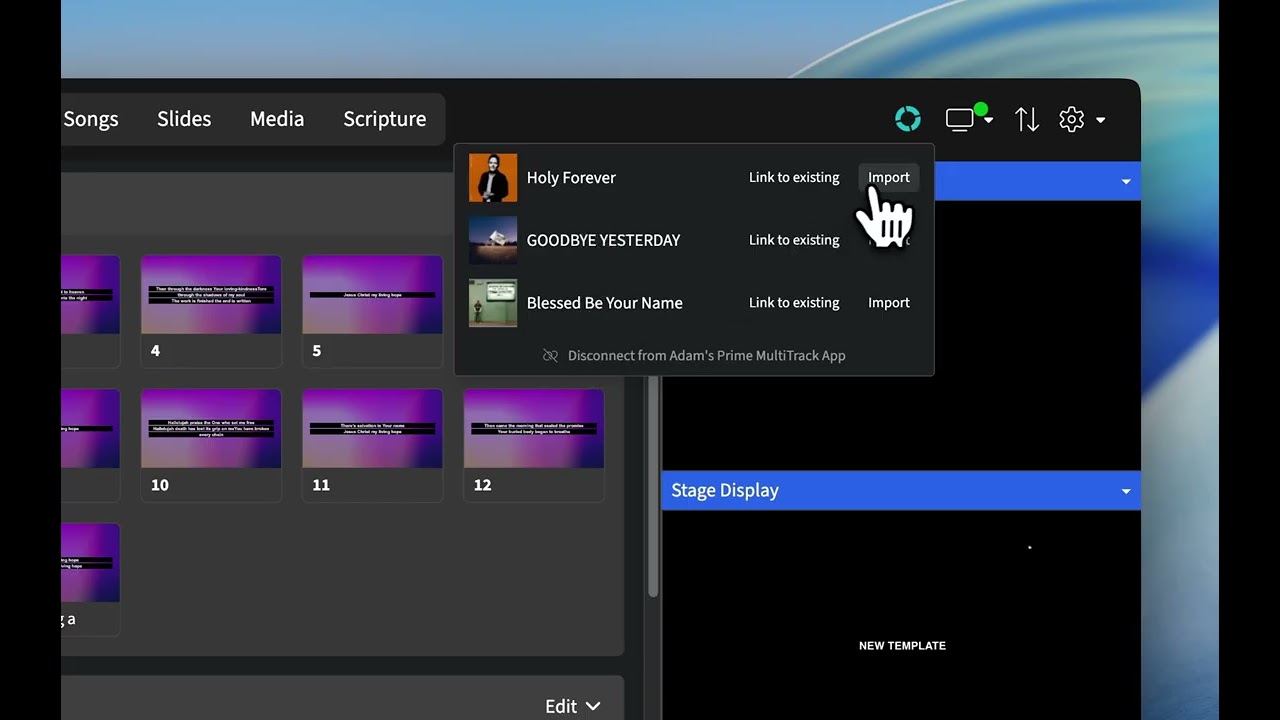The height and width of the screenshot is (720, 1280).
Task: Select slide thumbnail number 10
Action: 211,430
